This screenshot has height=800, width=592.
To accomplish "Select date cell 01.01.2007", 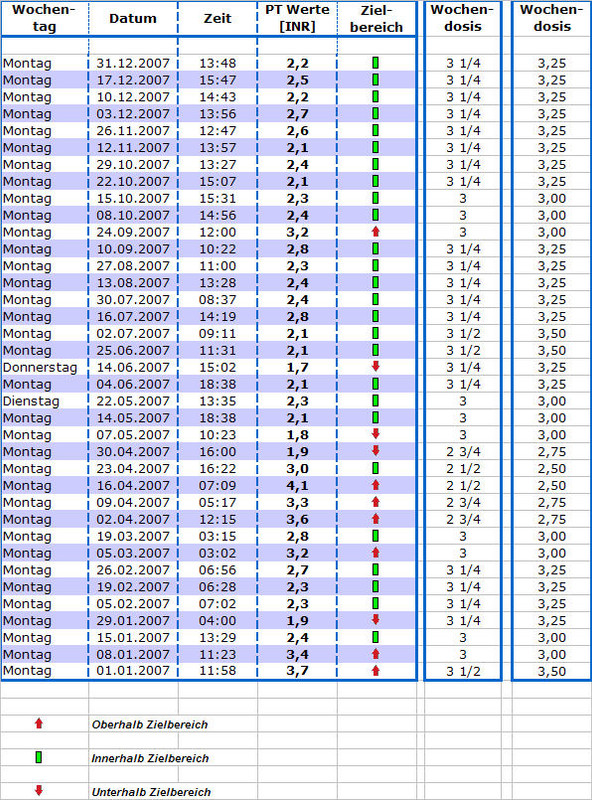I will [133, 670].
